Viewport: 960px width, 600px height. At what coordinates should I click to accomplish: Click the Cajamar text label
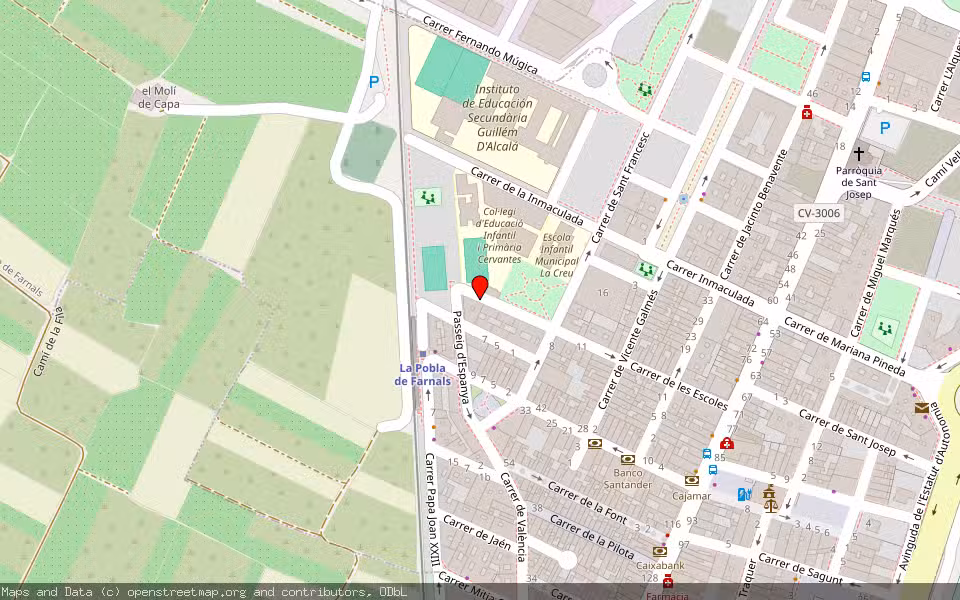tap(691, 496)
